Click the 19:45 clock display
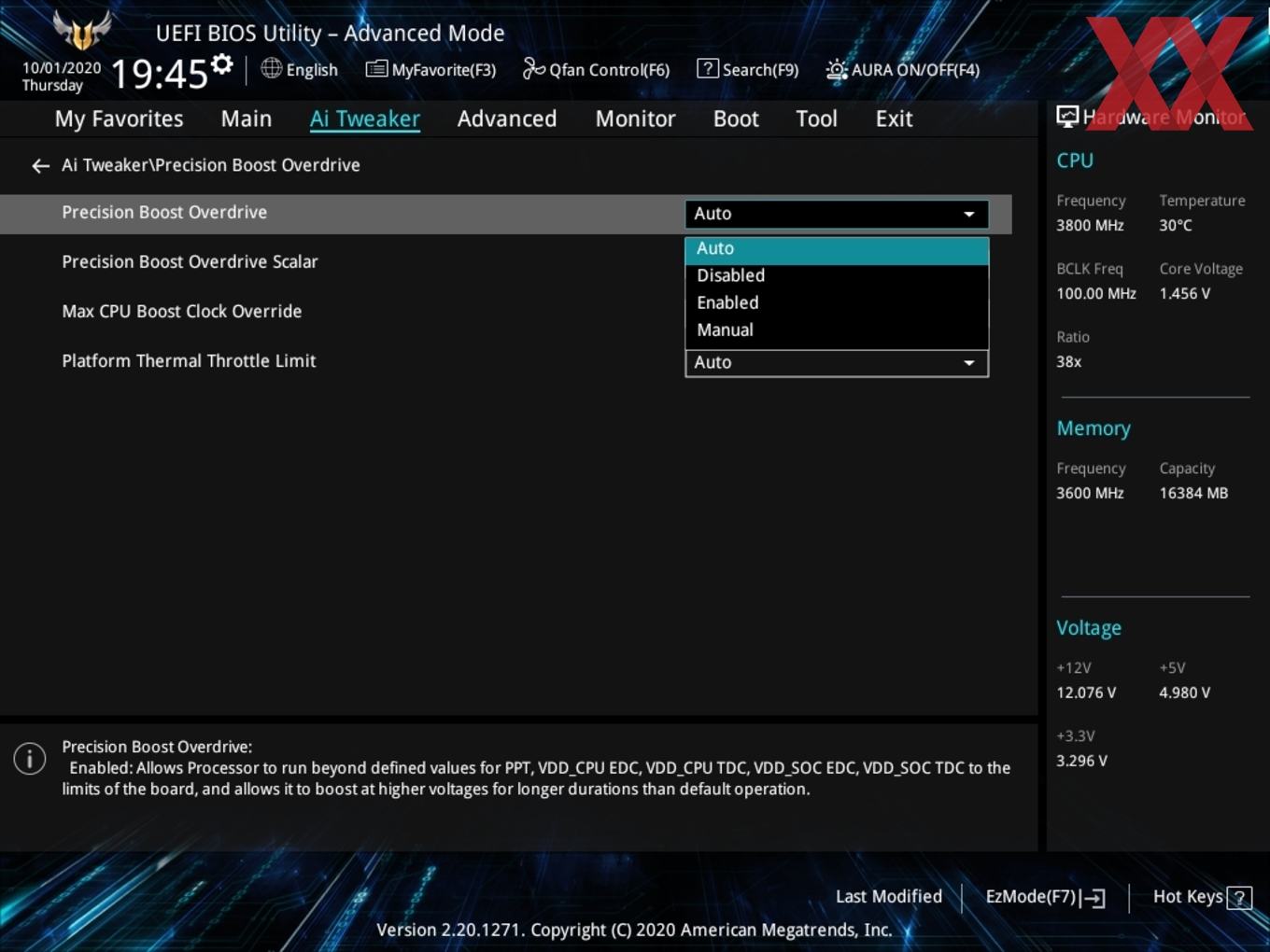The image size is (1270, 952). tap(159, 73)
